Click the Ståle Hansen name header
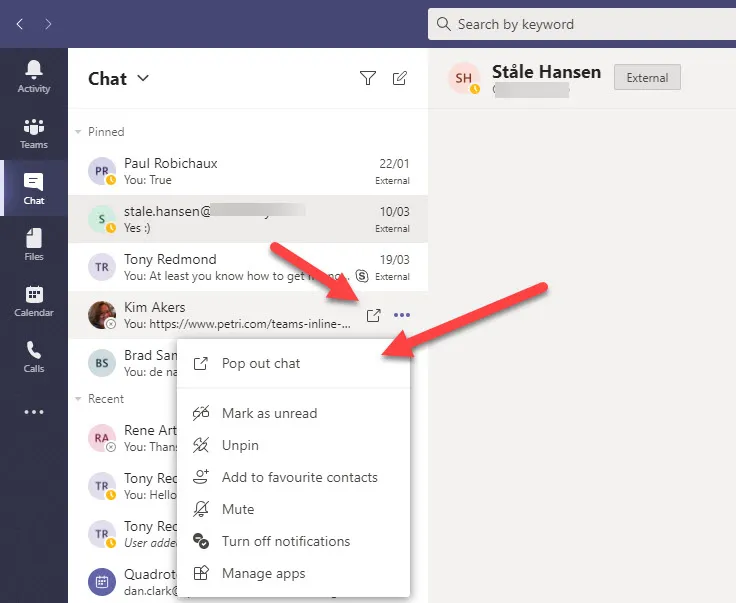This screenshot has height=603, width=736. tap(546, 72)
